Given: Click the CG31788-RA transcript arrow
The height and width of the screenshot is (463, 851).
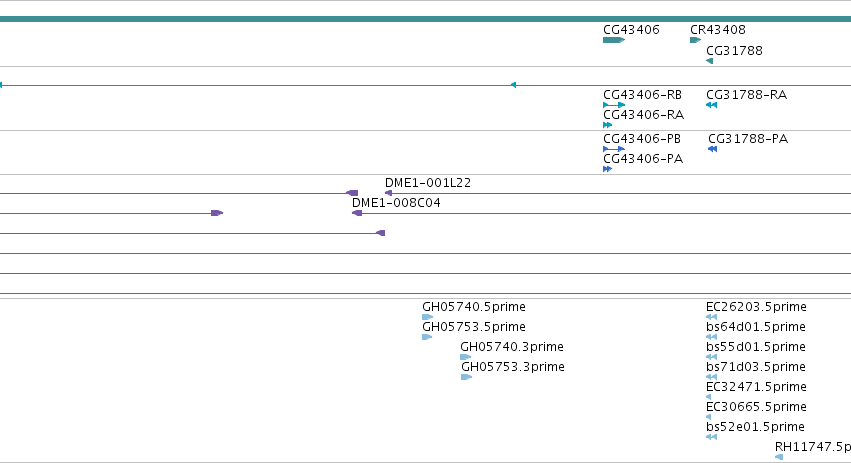Looking at the screenshot, I should [x=712, y=105].
